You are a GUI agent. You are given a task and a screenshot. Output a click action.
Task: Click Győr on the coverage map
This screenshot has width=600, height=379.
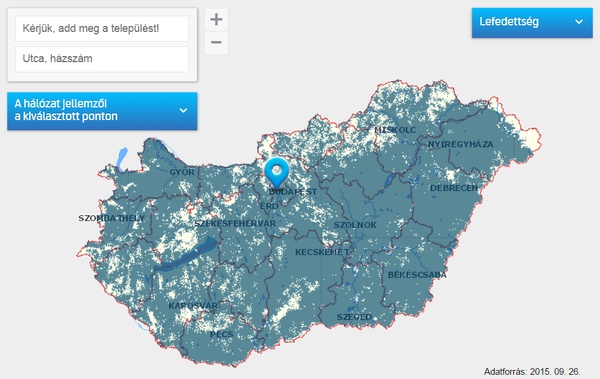coord(182,172)
